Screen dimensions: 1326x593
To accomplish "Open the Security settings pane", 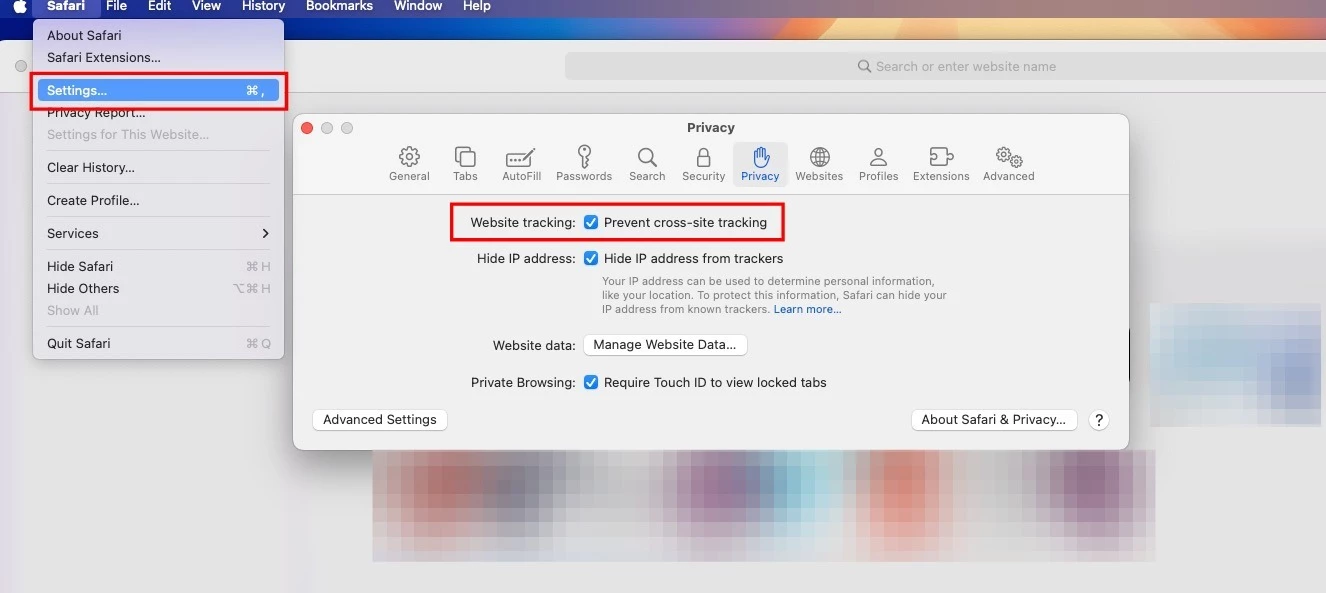I will tap(703, 164).
